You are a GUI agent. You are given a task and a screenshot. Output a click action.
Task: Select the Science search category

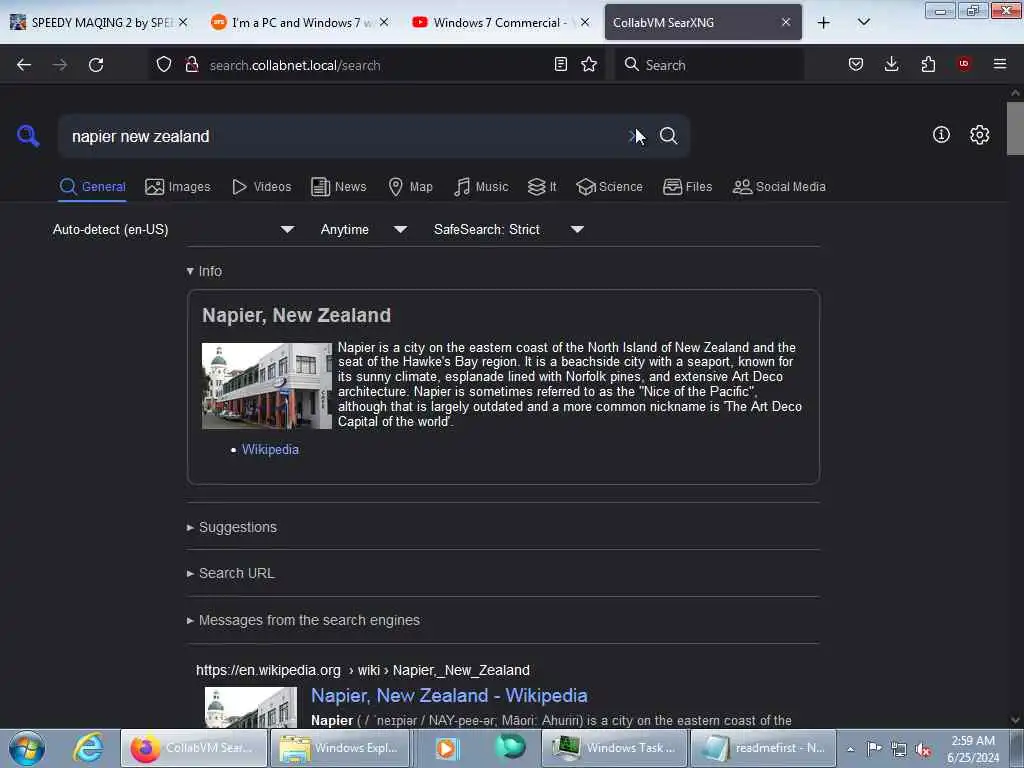coord(609,187)
